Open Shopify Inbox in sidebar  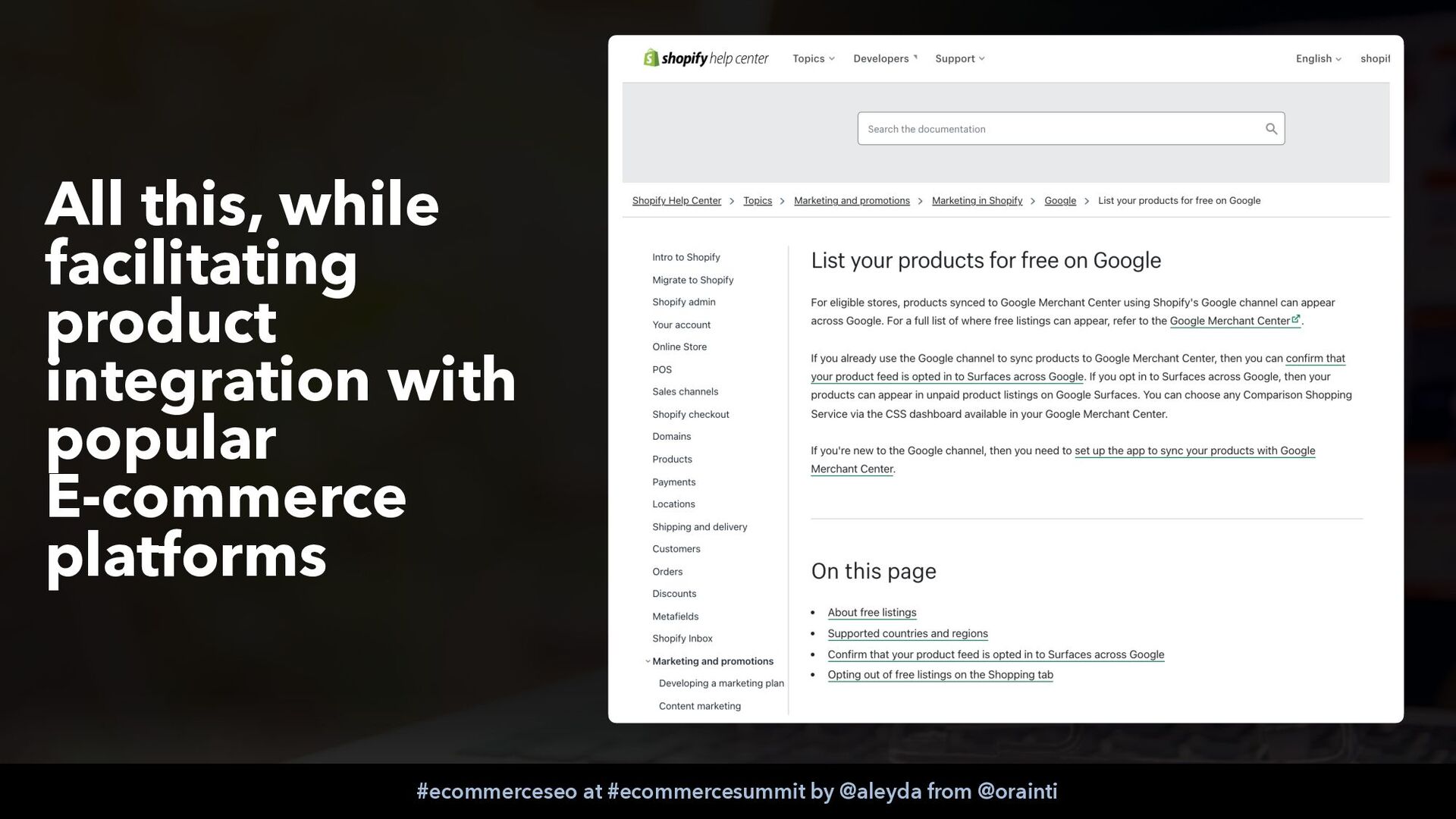click(x=682, y=639)
